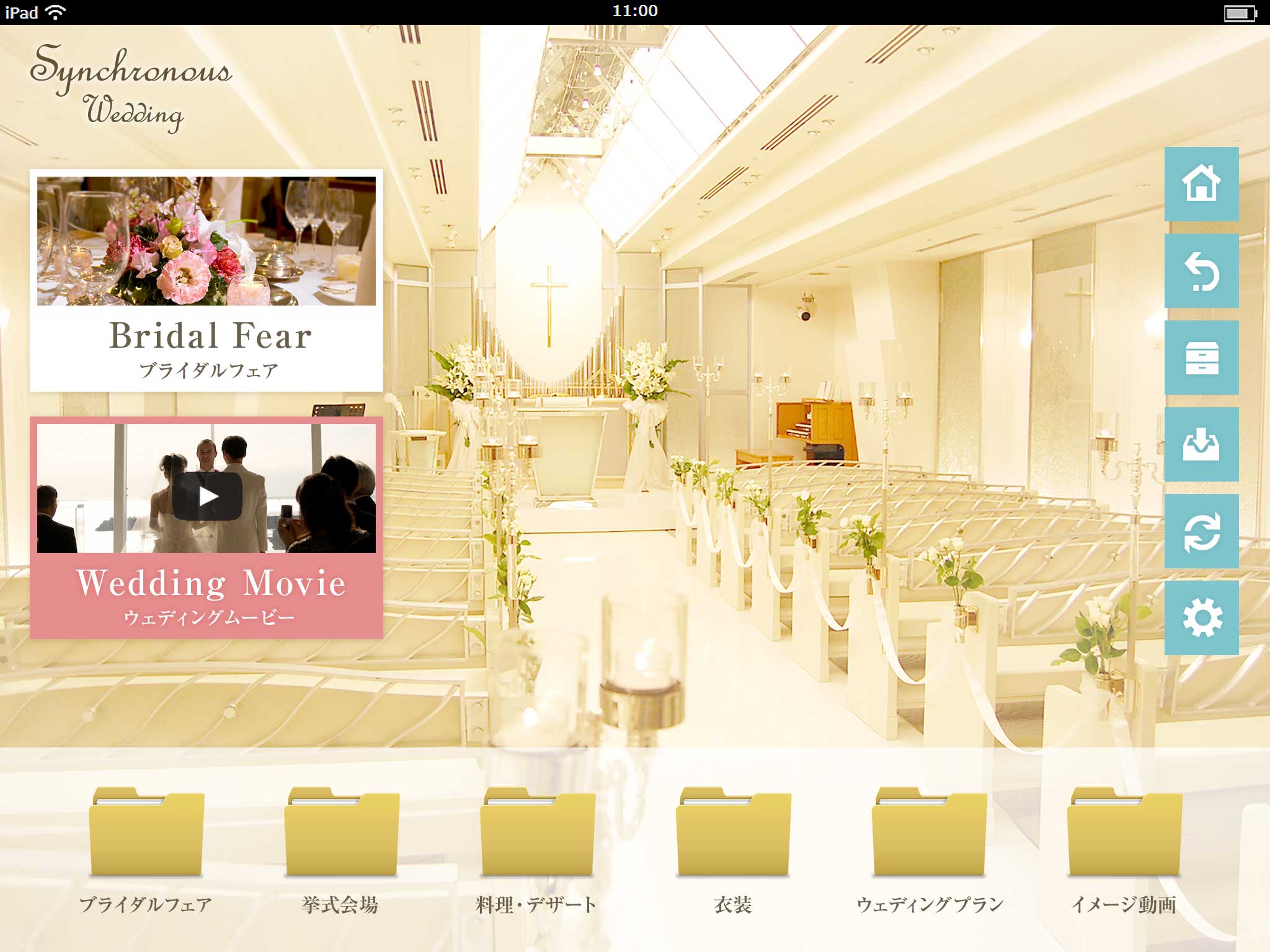
Task: Tap the 11:00 clock in status bar
Action: pyautogui.click(x=635, y=11)
